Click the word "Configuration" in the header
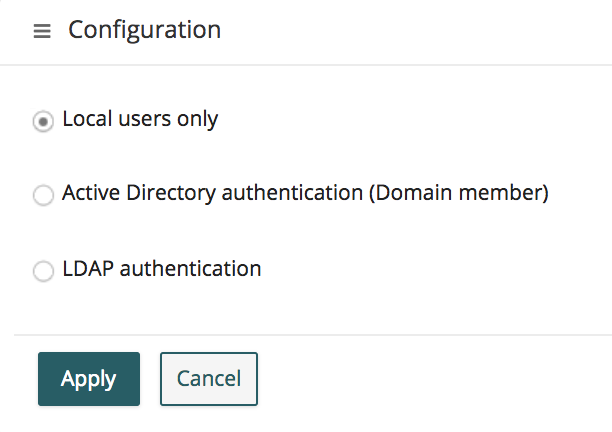The height and width of the screenshot is (432, 612). (144, 30)
